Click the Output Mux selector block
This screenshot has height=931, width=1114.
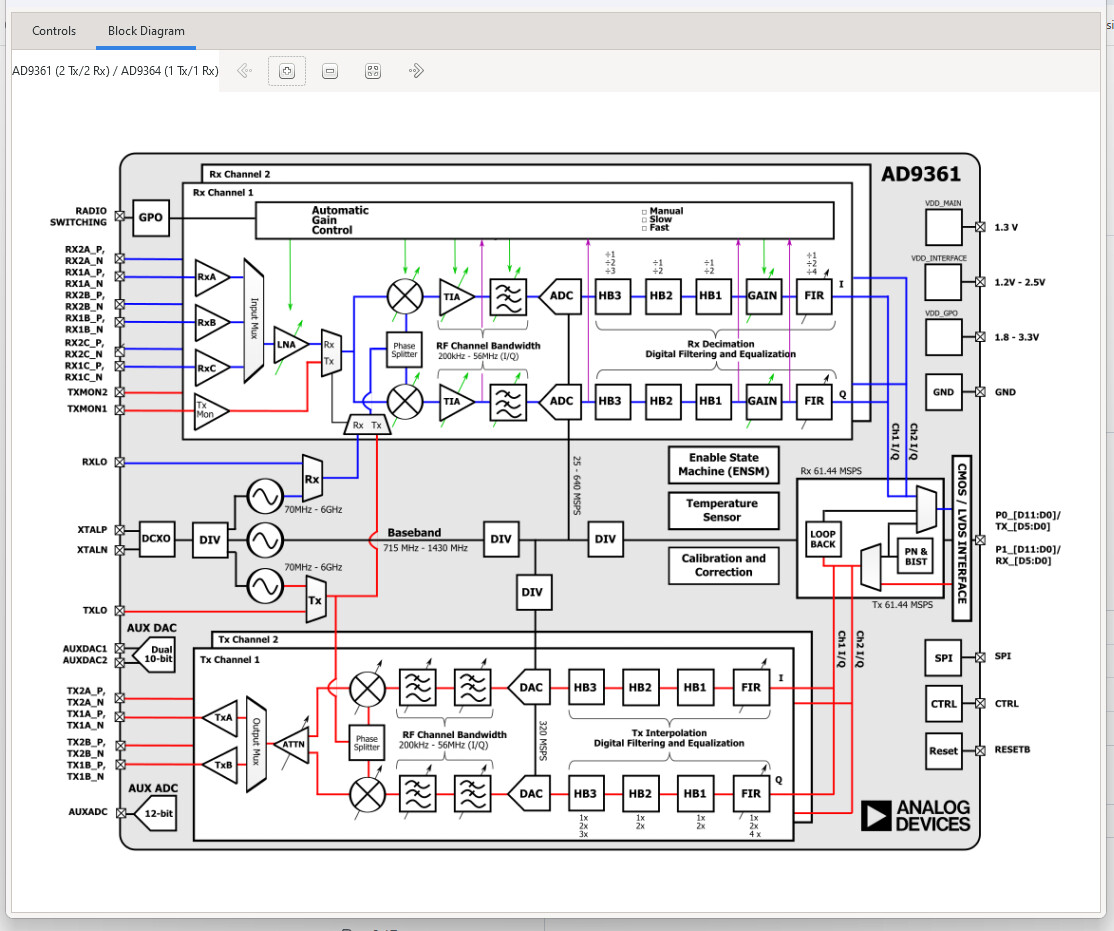click(x=256, y=742)
